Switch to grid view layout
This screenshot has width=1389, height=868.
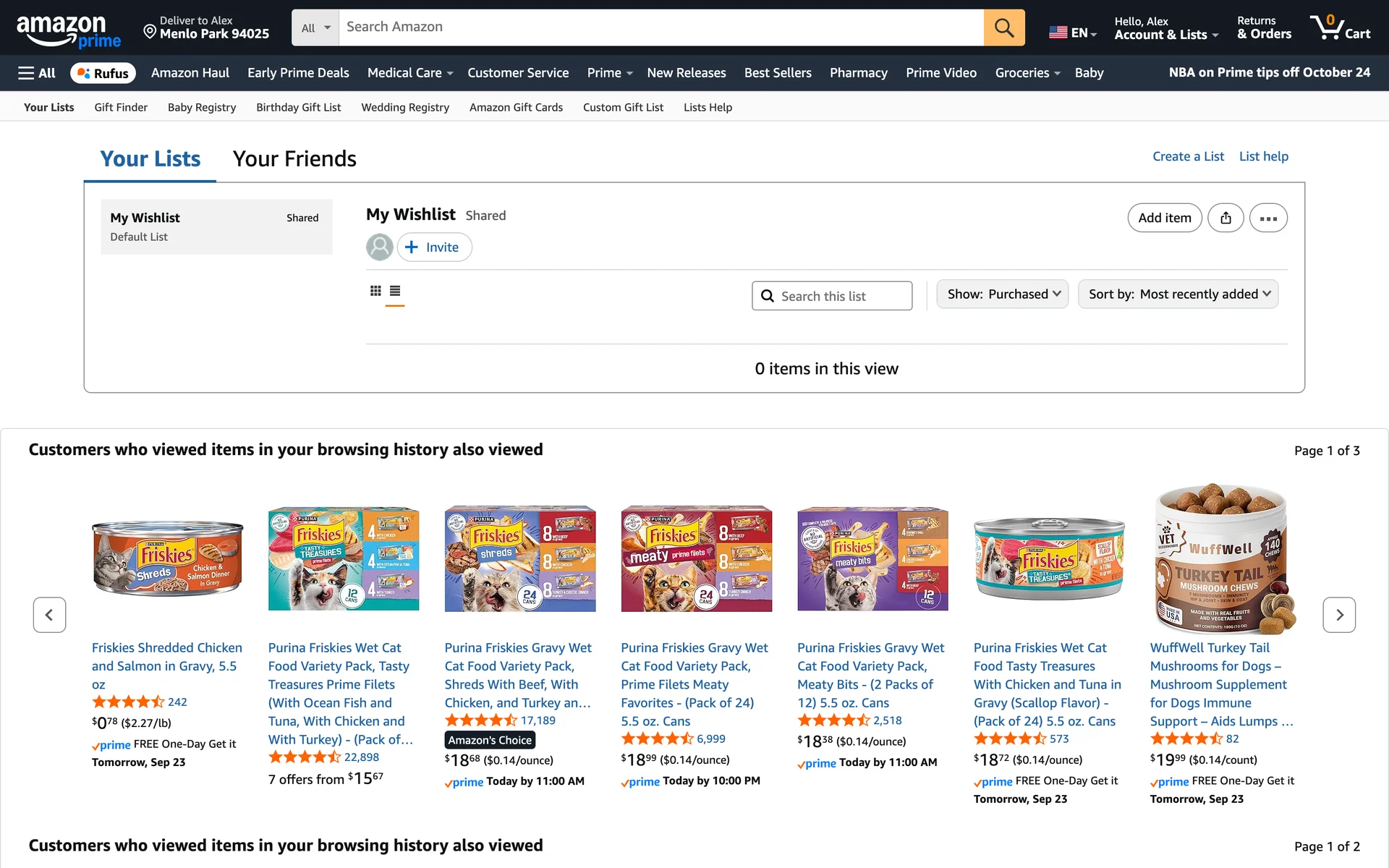click(375, 291)
